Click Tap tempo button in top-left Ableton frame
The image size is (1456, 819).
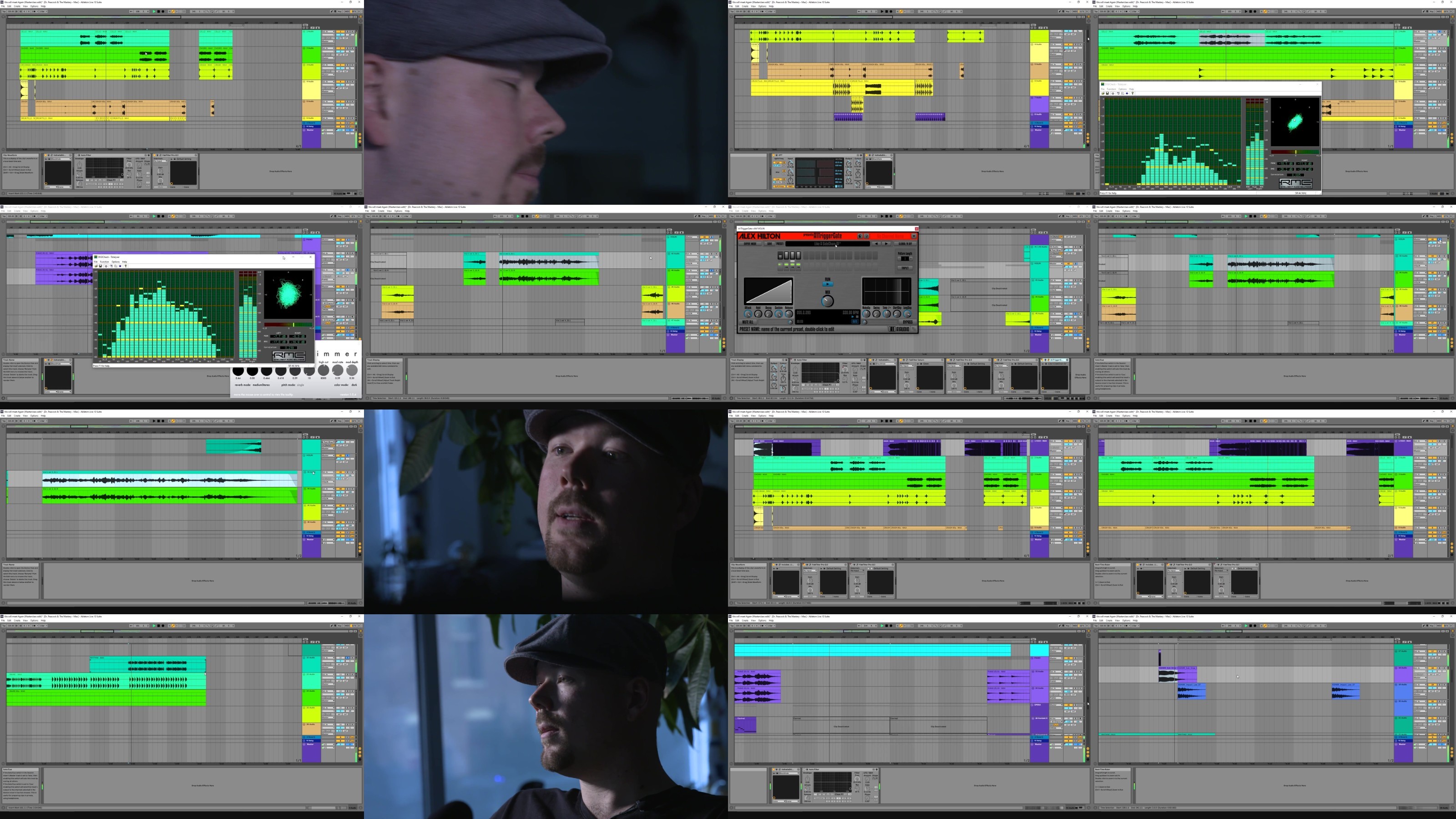coord(3,11)
